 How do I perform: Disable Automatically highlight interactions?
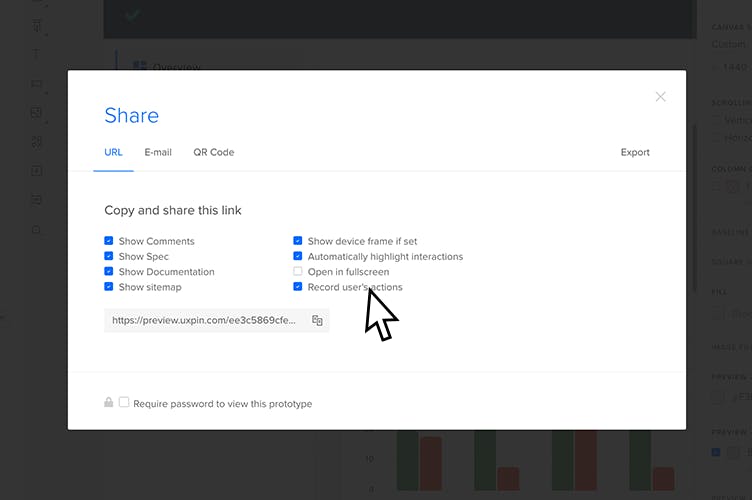pyautogui.click(x=298, y=256)
